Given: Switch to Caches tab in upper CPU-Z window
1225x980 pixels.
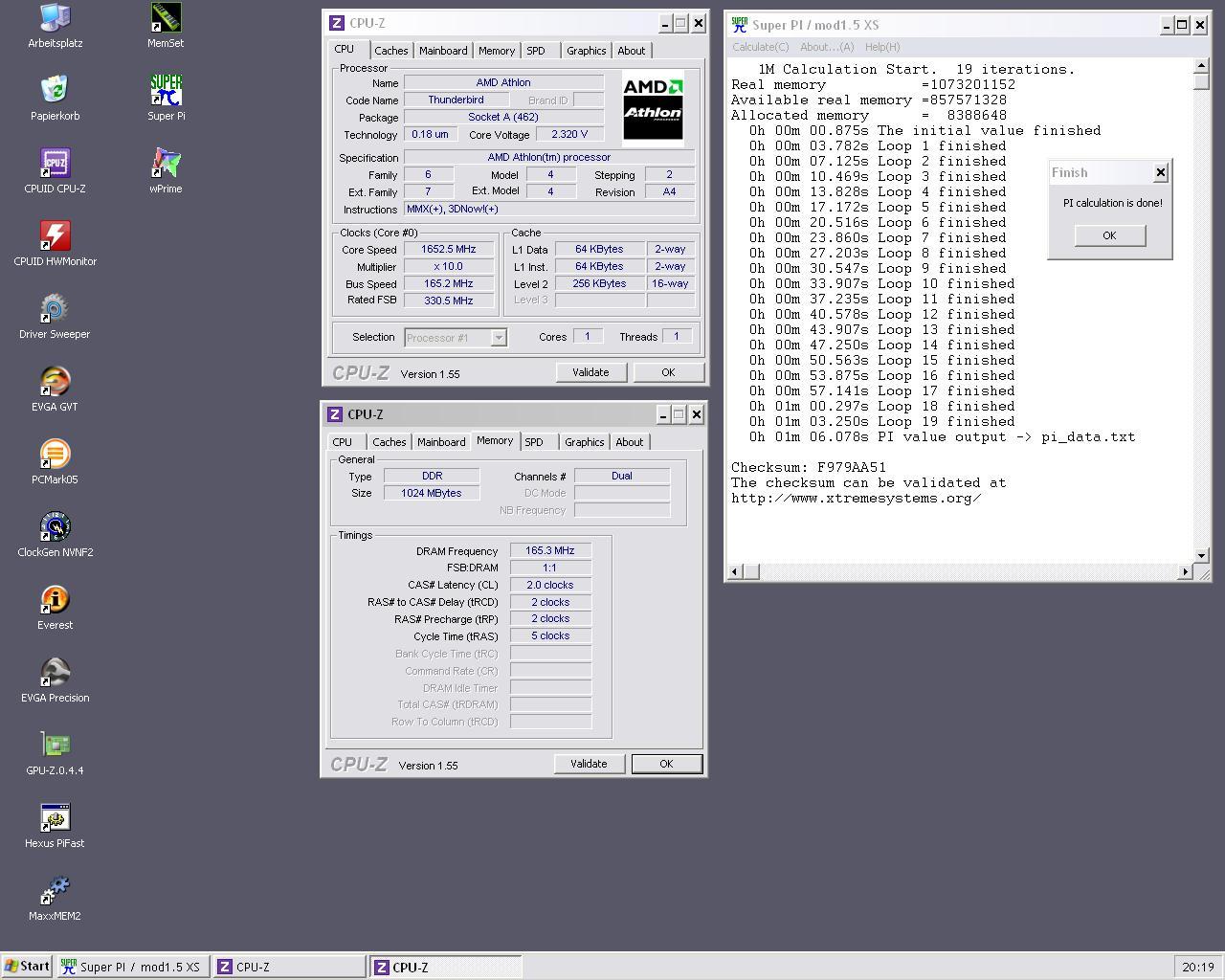Looking at the screenshot, I should click(390, 51).
